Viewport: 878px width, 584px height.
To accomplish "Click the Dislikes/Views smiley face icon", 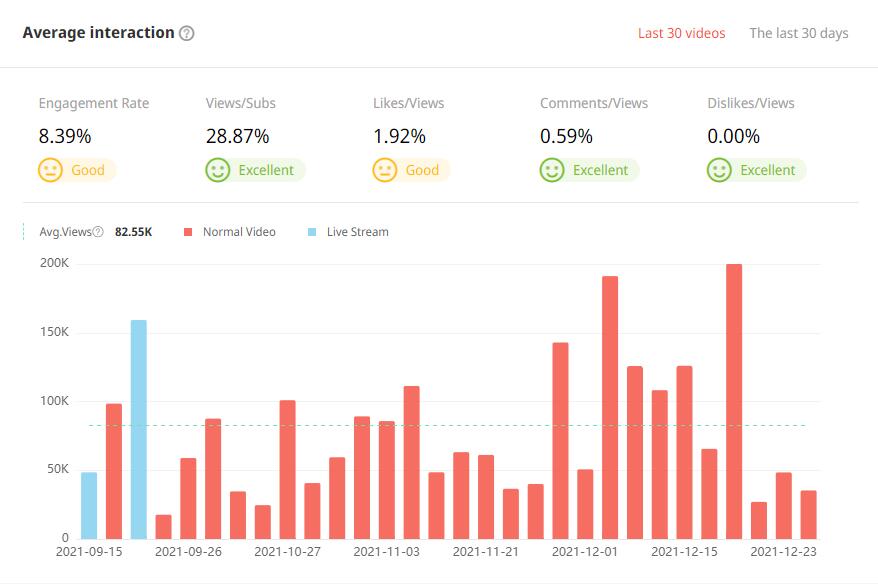I will point(719,170).
